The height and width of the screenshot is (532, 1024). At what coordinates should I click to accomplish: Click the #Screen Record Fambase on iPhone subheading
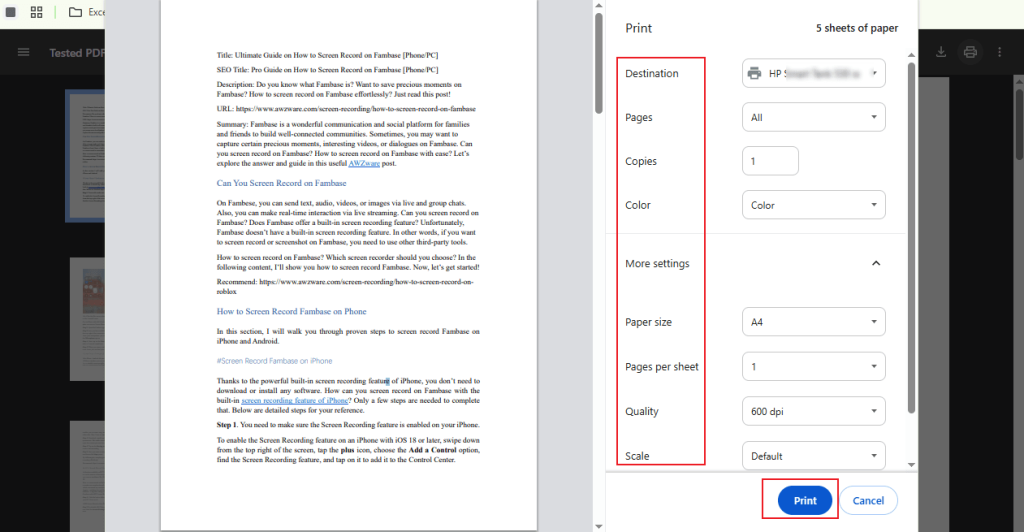(x=274, y=361)
